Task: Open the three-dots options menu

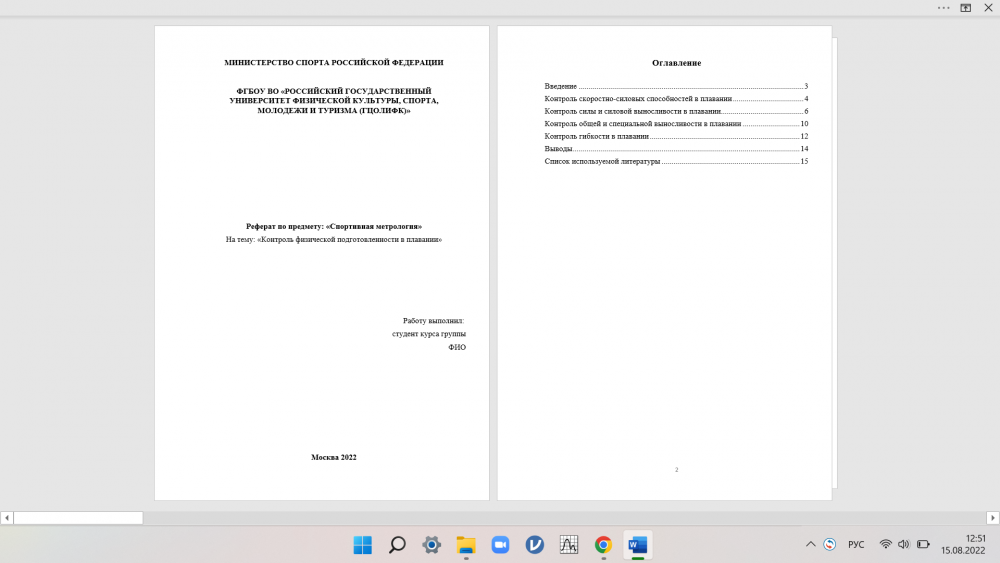Action: tap(943, 8)
